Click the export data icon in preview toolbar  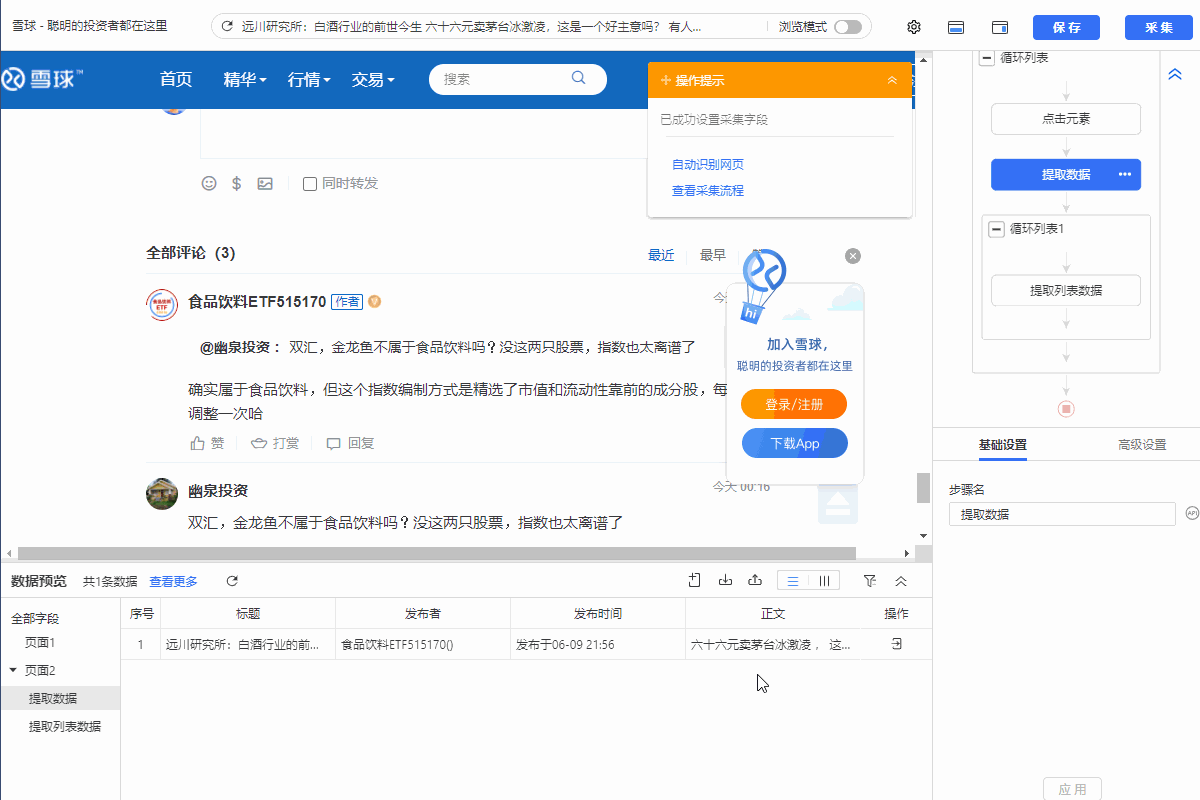click(756, 580)
